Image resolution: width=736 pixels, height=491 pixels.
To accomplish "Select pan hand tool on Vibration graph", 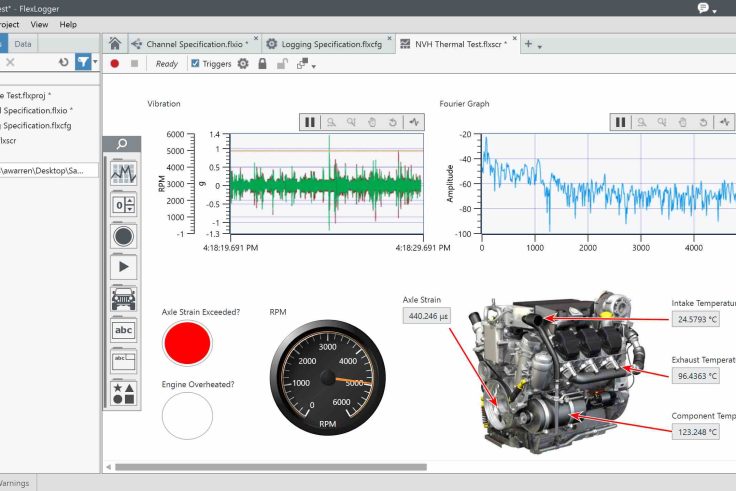I will pyautogui.click(x=372, y=122).
